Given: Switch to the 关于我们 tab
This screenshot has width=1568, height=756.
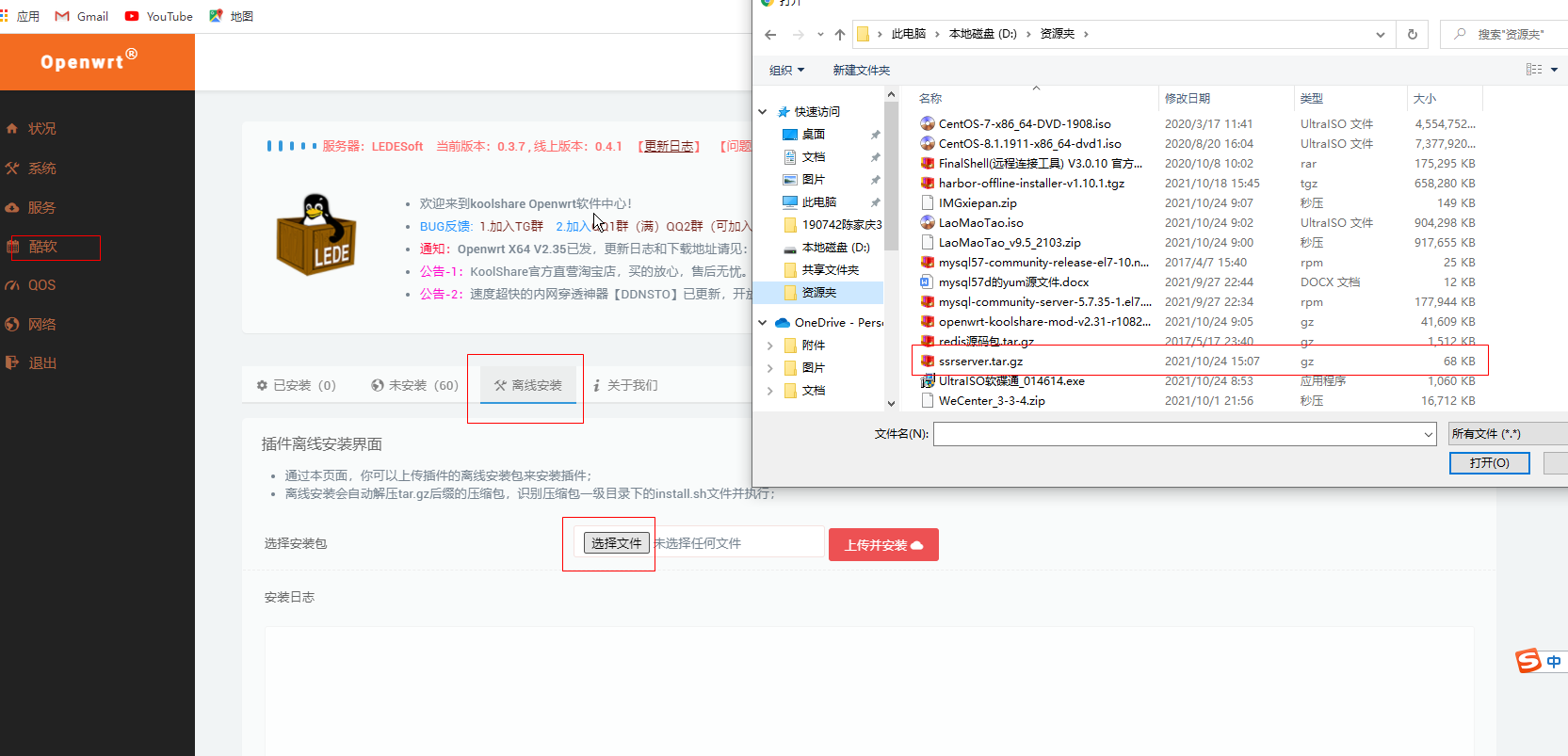Looking at the screenshot, I should pyautogui.click(x=625, y=385).
